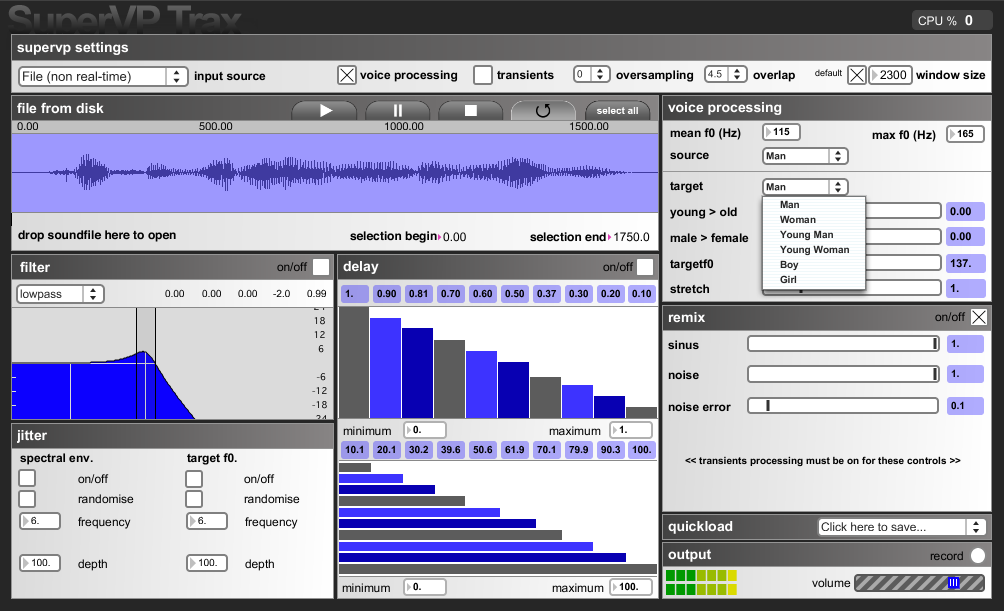Click the targetf0 value 137 box
The width and height of the screenshot is (1004, 611).
[x=965, y=263]
